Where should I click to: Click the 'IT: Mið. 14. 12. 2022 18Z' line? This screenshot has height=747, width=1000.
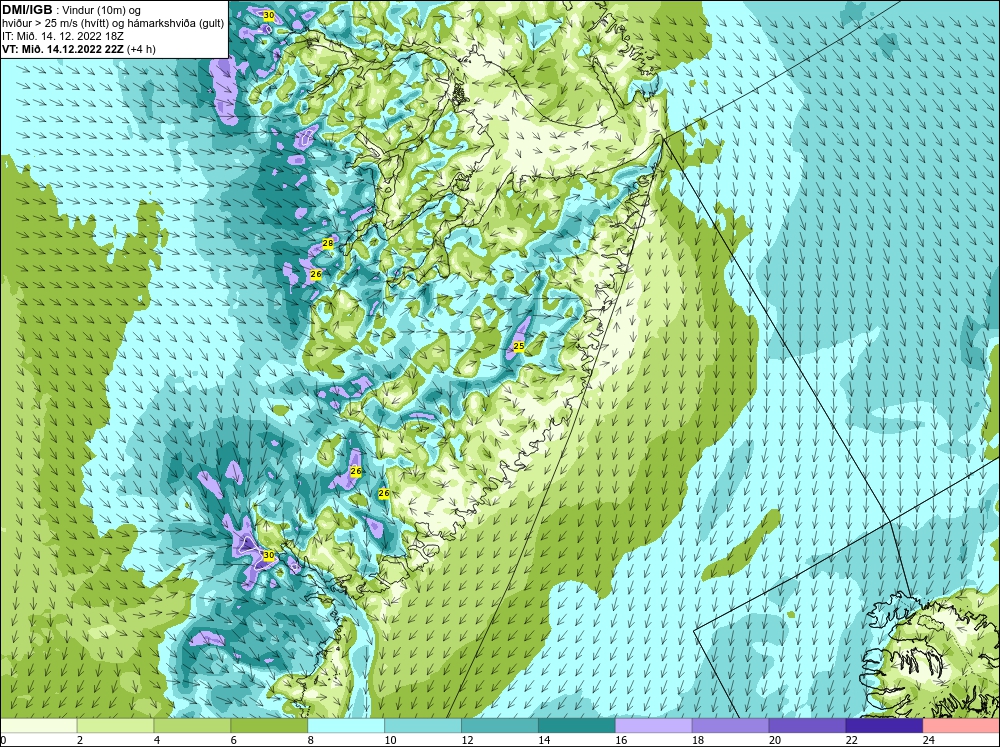[63, 36]
